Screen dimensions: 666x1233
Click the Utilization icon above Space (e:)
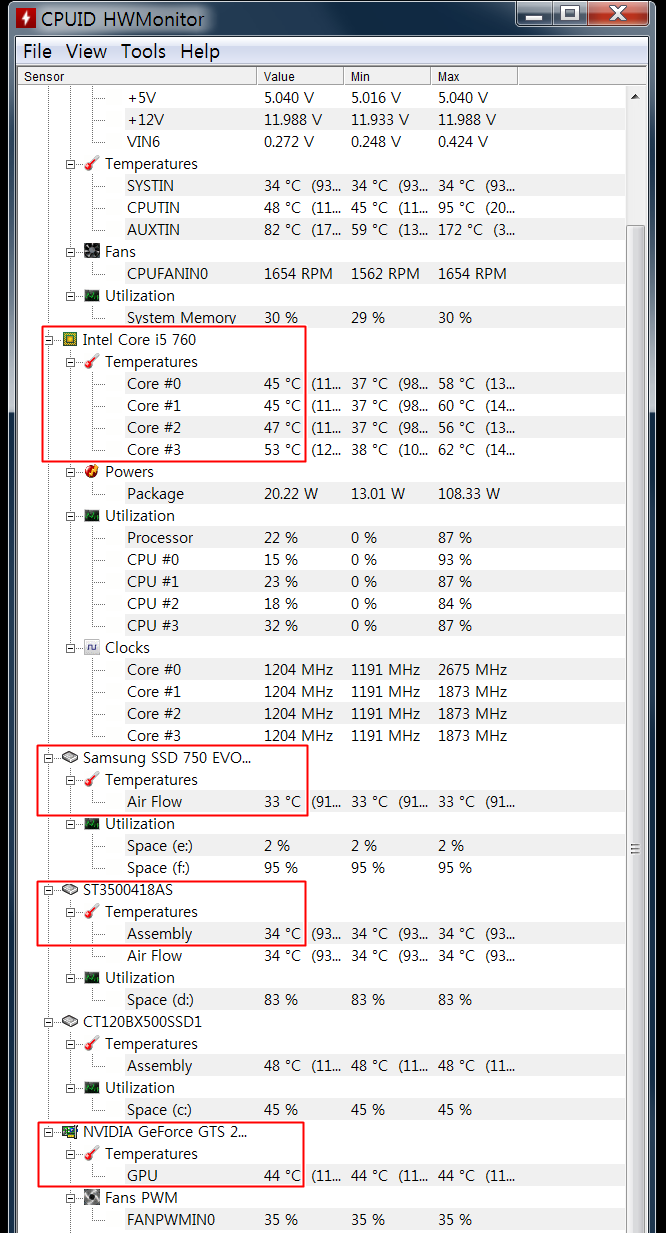92,824
